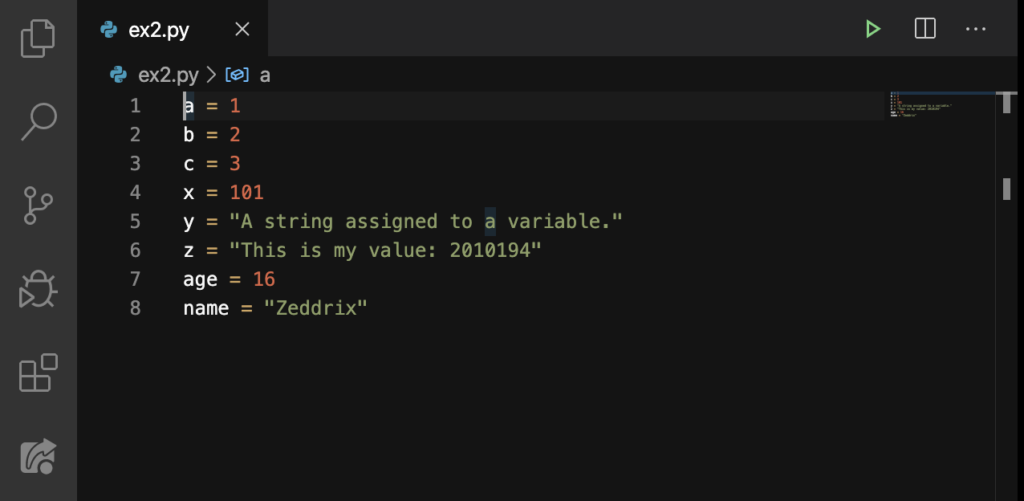The image size is (1024, 501).
Task: Close the ex2.py tab
Action: (x=242, y=29)
